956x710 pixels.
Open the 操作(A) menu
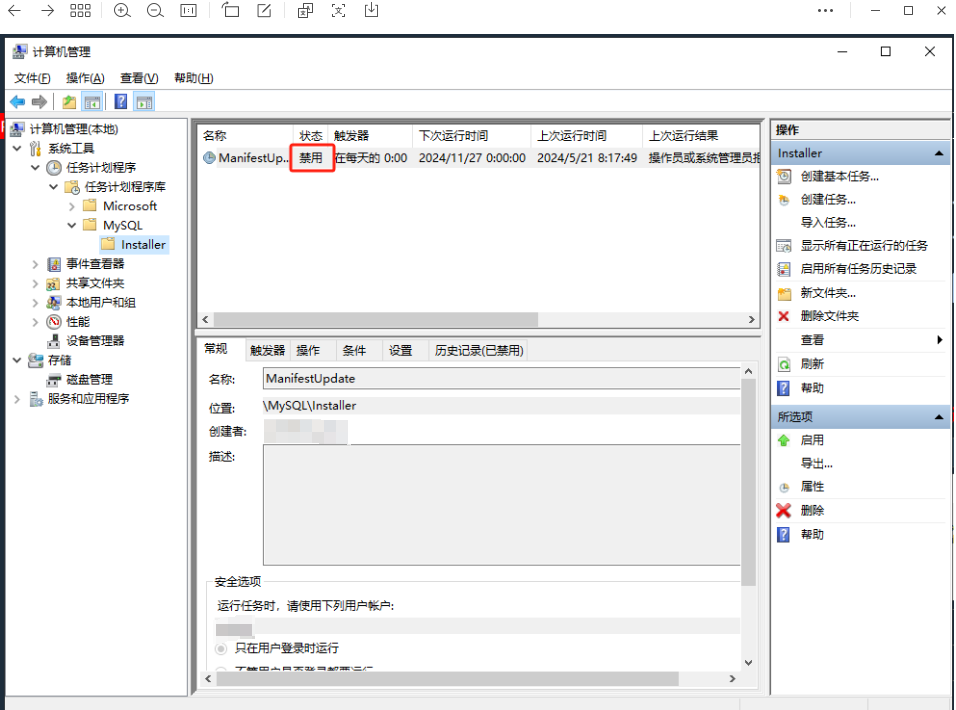[85, 77]
